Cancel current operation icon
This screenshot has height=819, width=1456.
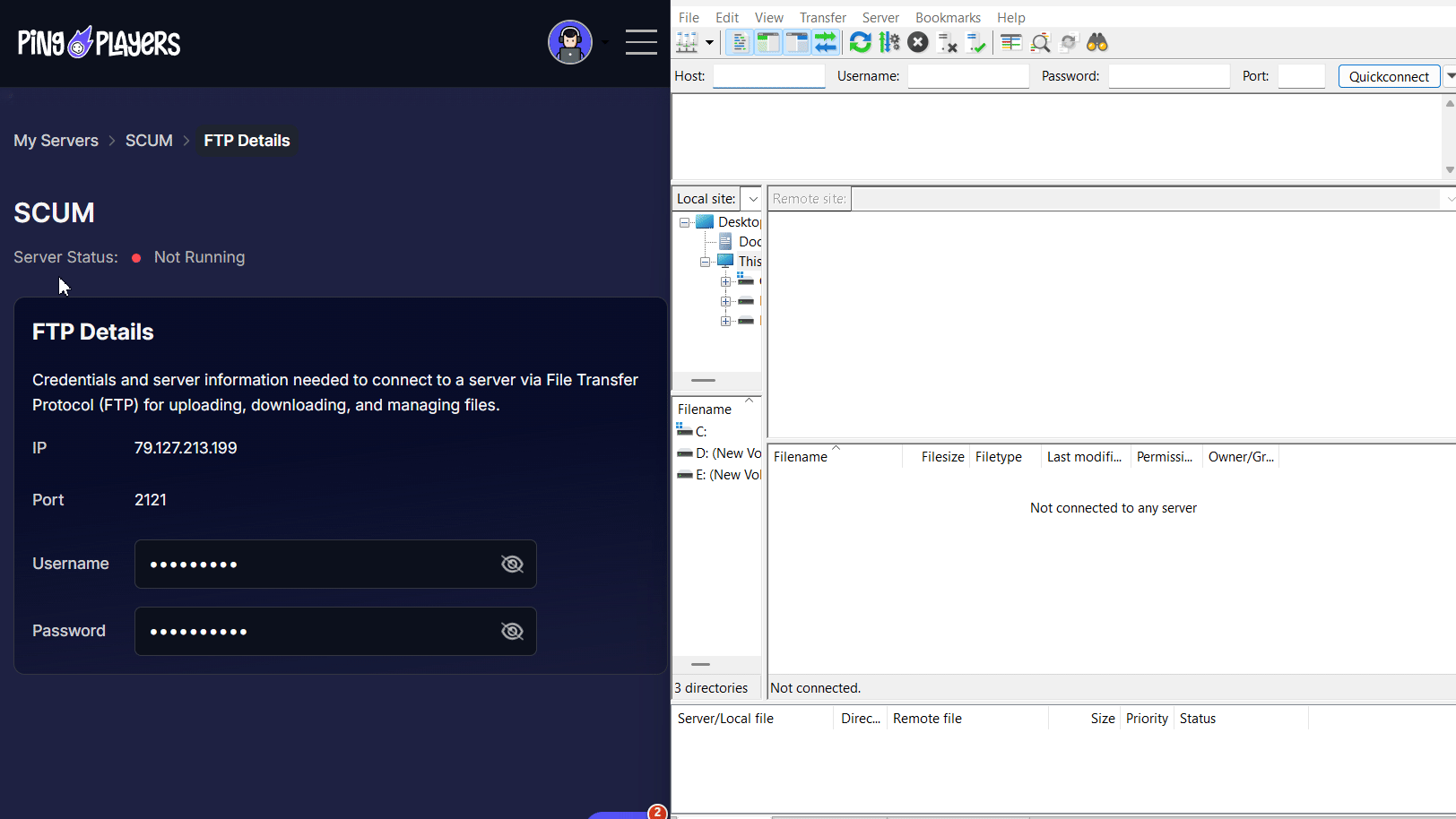point(918,42)
